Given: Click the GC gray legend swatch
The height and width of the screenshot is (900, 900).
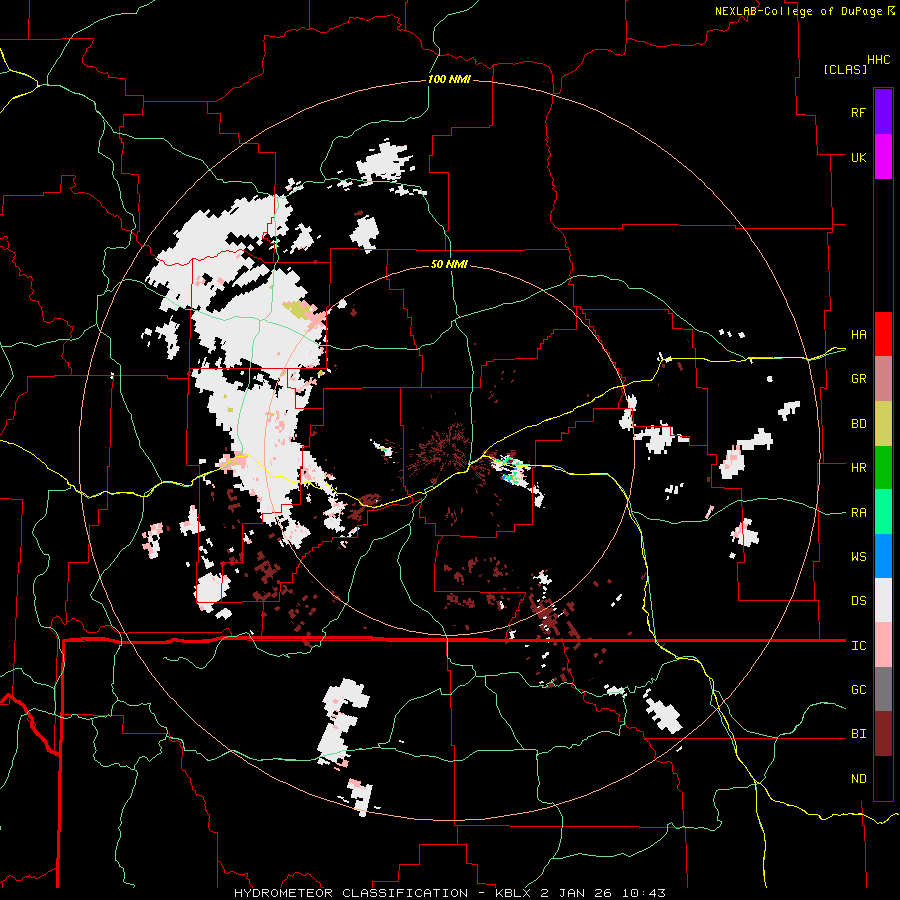Looking at the screenshot, I should tap(883, 689).
